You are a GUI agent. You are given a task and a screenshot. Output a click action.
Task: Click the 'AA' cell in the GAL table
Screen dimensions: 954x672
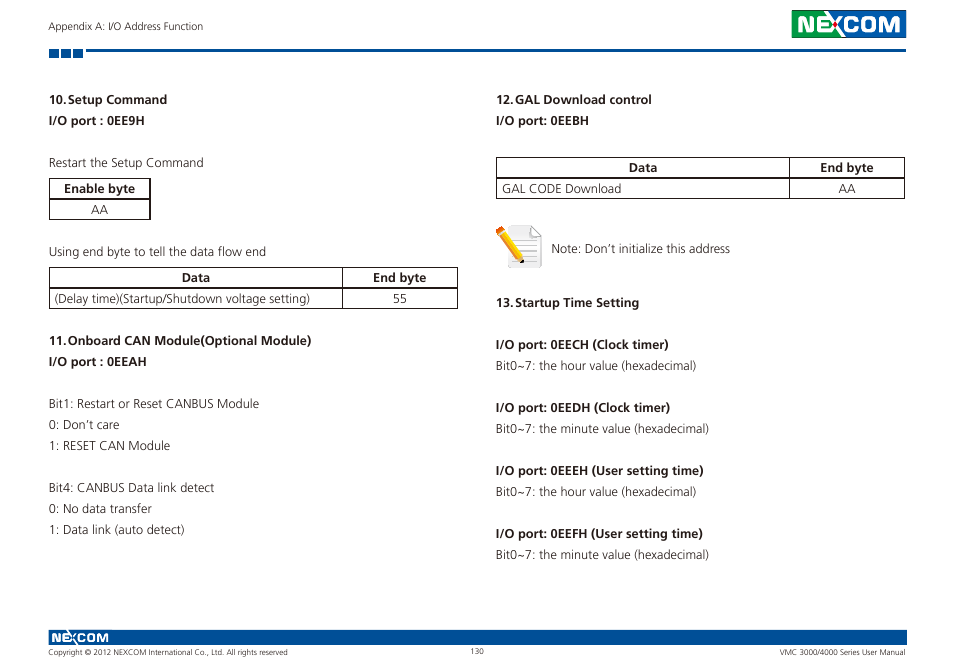pyautogui.click(x=847, y=189)
